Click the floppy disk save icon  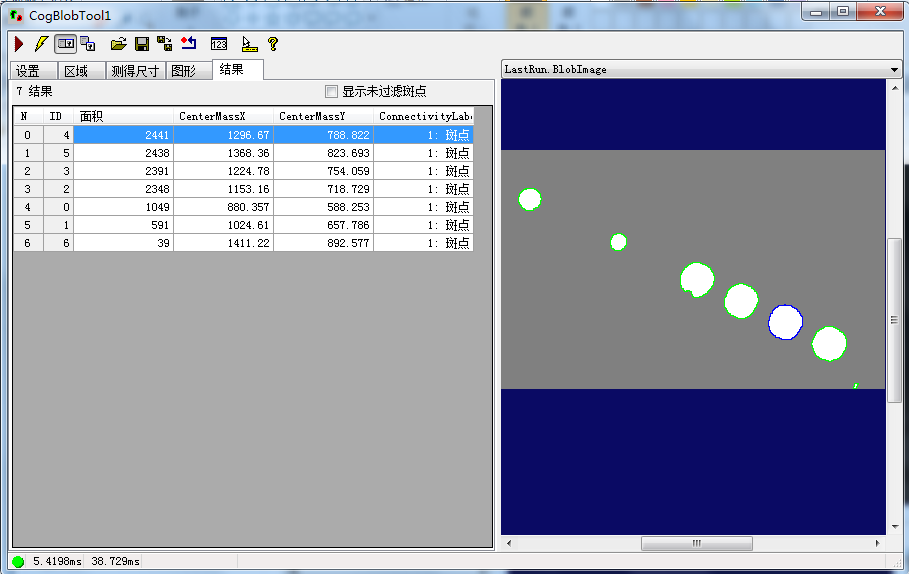click(x=142, y=44)
